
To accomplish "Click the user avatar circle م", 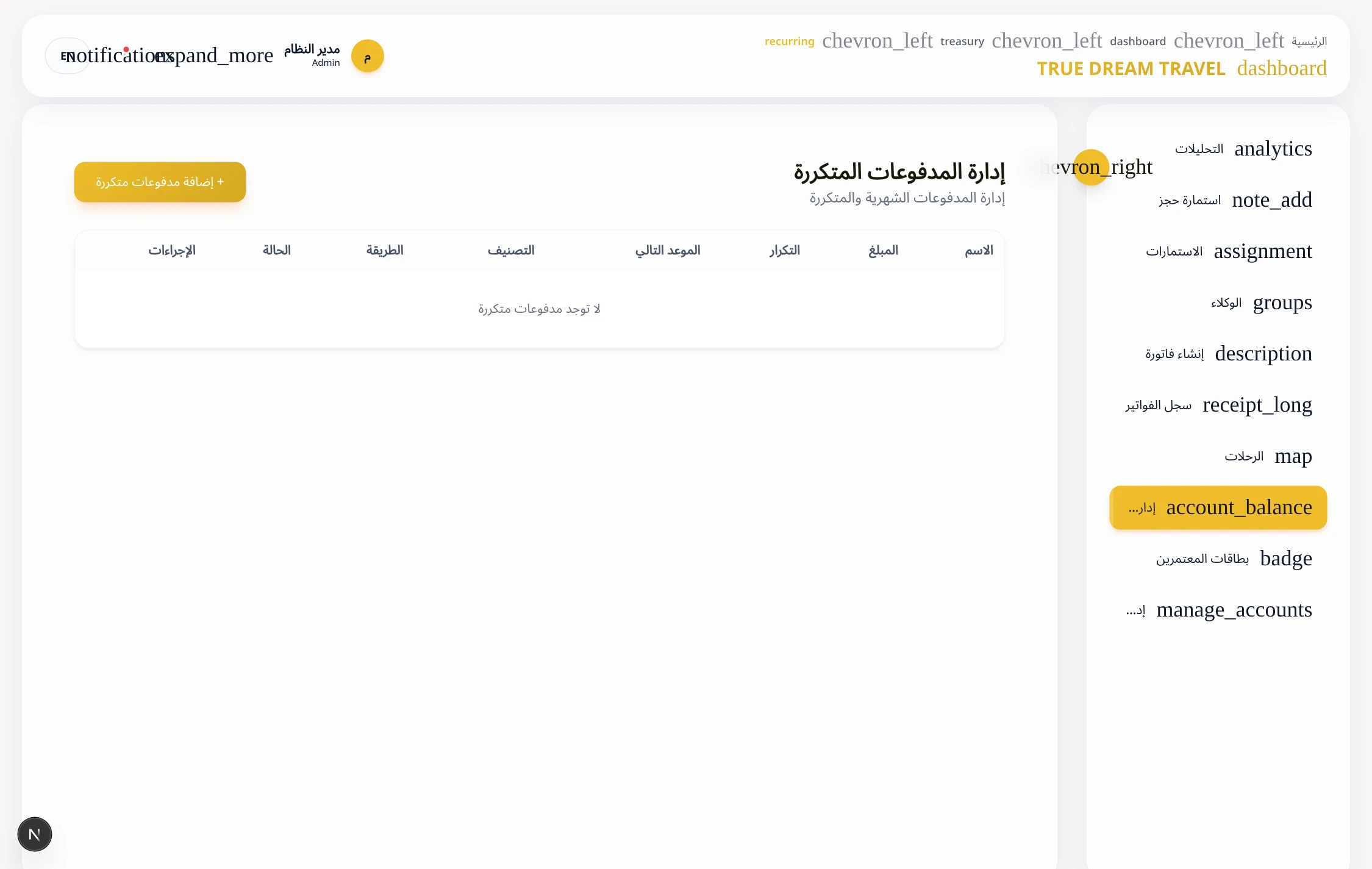I will click(x=367, y=56).
